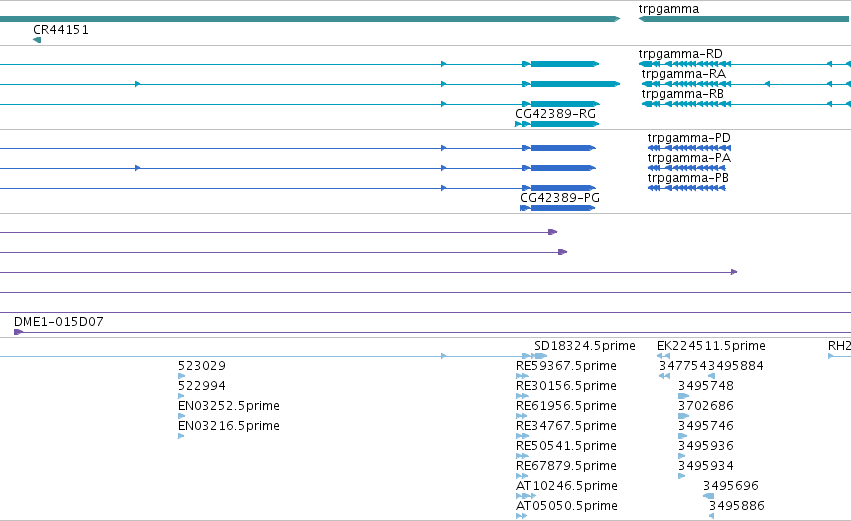
Task: Click the arrow glyph under EK224511.5prime
Action: 663,357
